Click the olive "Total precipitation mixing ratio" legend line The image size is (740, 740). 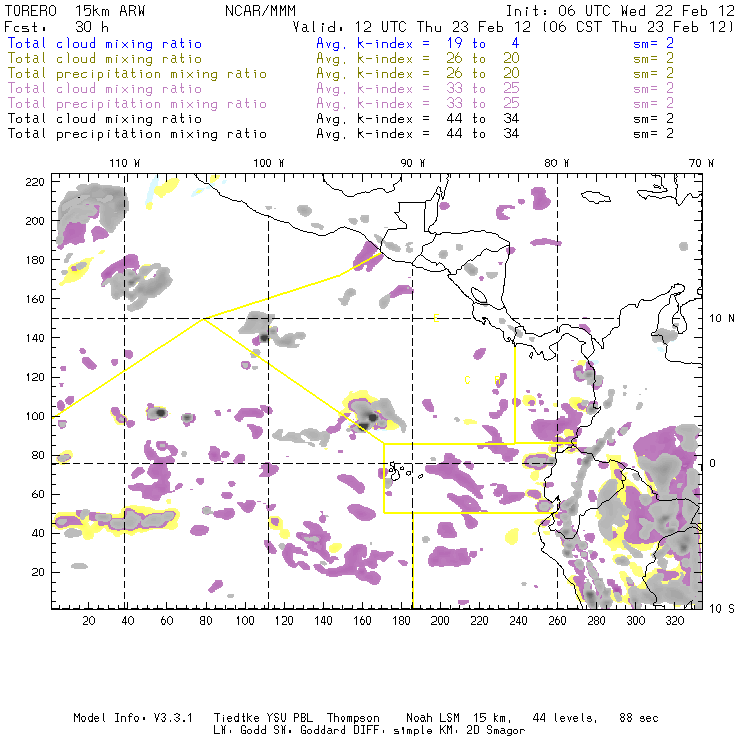tap(137, 74)
